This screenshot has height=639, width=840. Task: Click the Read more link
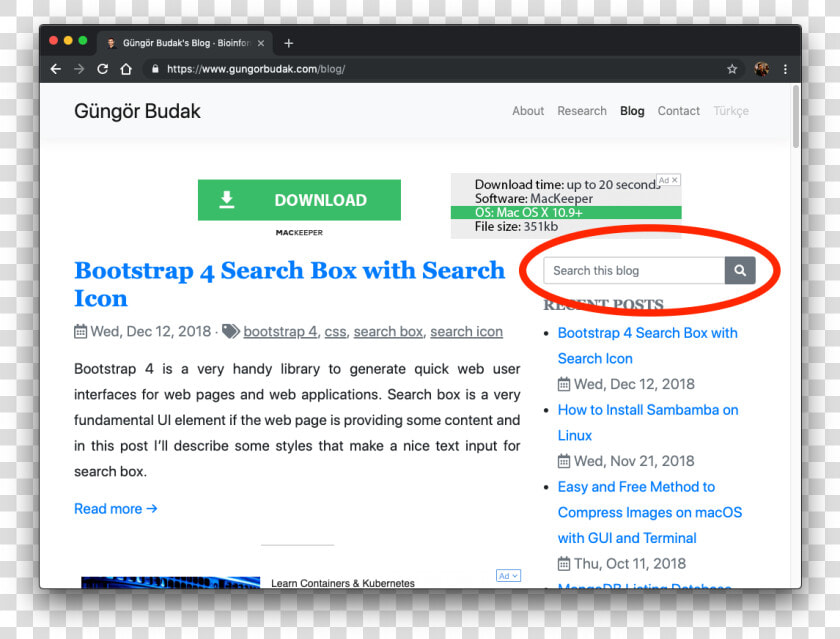pyautogui.click(x=116, y=509)
